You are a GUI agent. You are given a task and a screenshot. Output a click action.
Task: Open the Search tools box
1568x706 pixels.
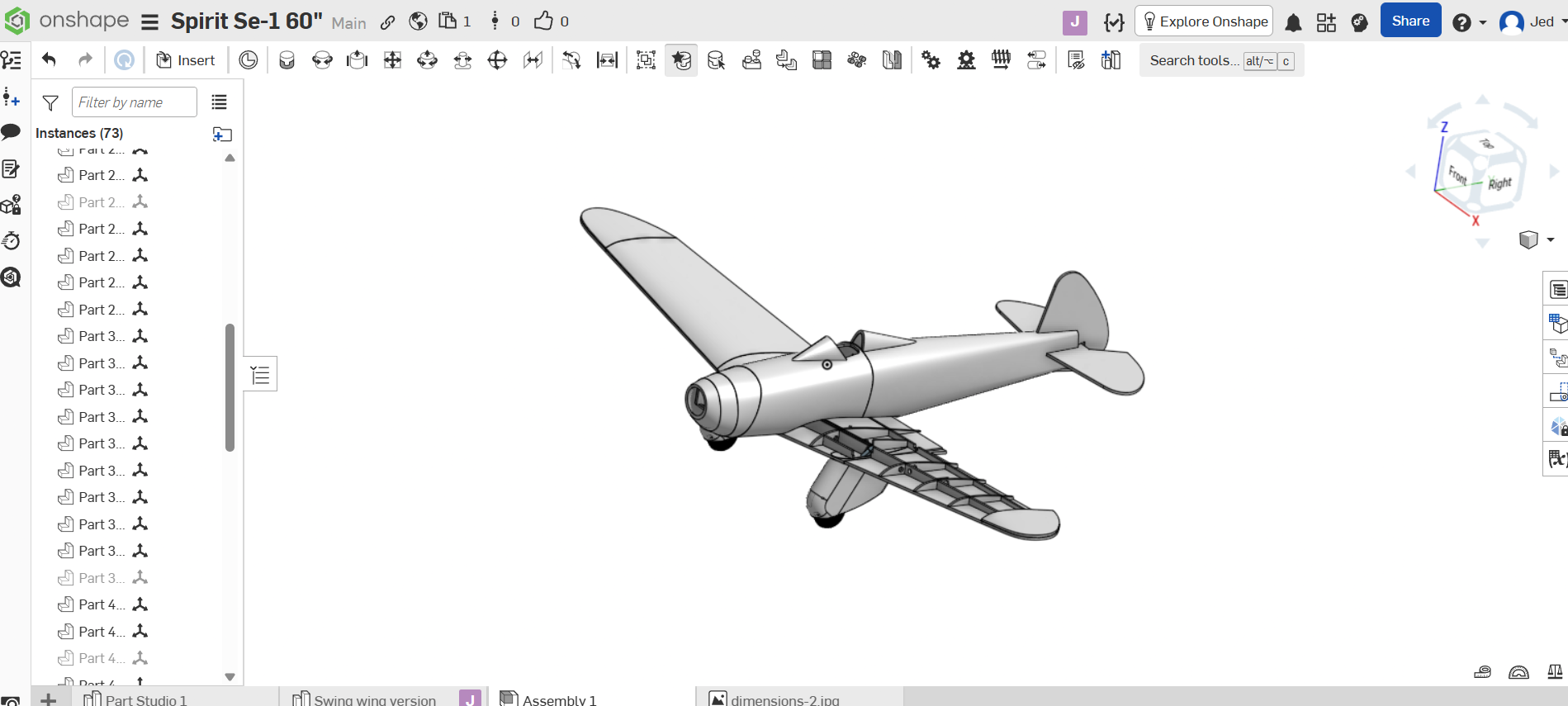[1221, 60]
